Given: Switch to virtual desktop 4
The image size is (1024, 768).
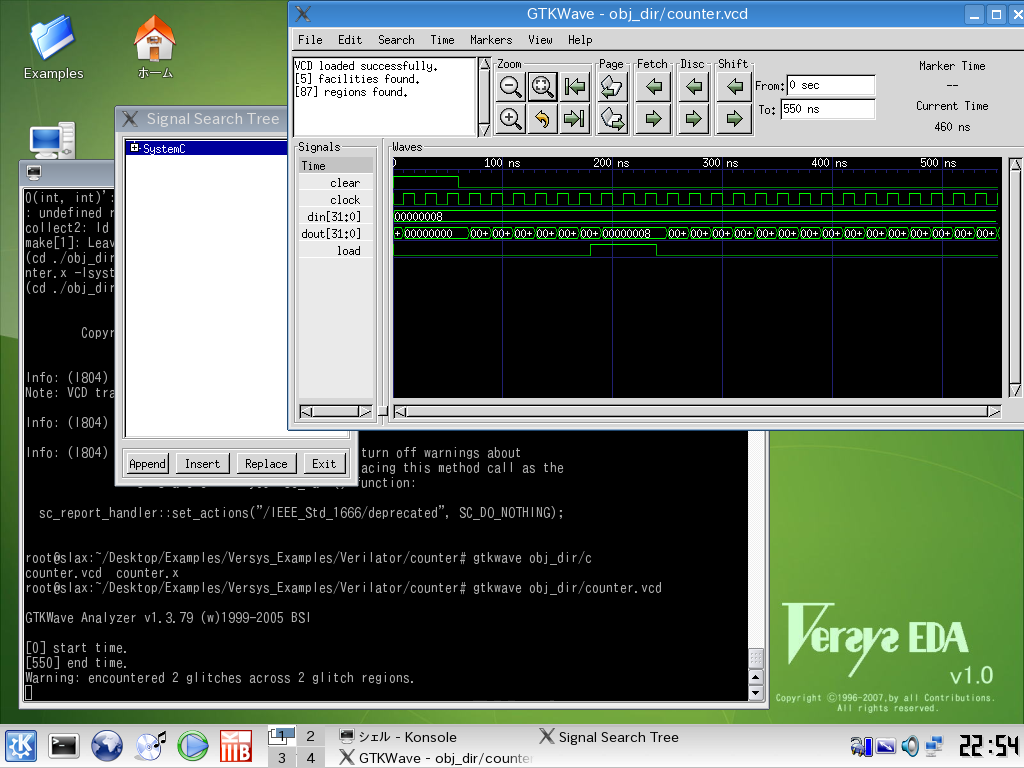Looking at the screenshot, I should coord(310,758).
